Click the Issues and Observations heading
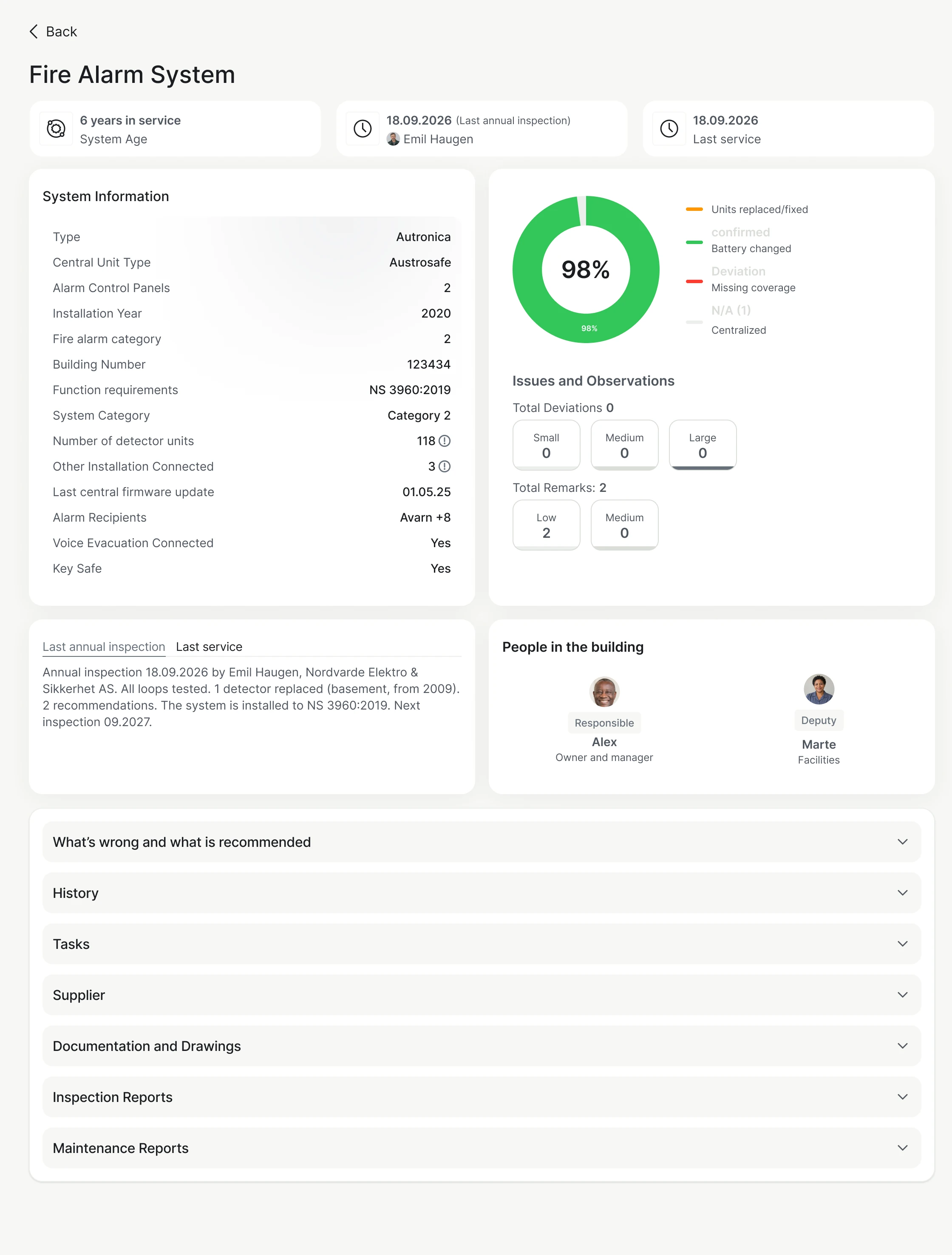 click(593, 380)
